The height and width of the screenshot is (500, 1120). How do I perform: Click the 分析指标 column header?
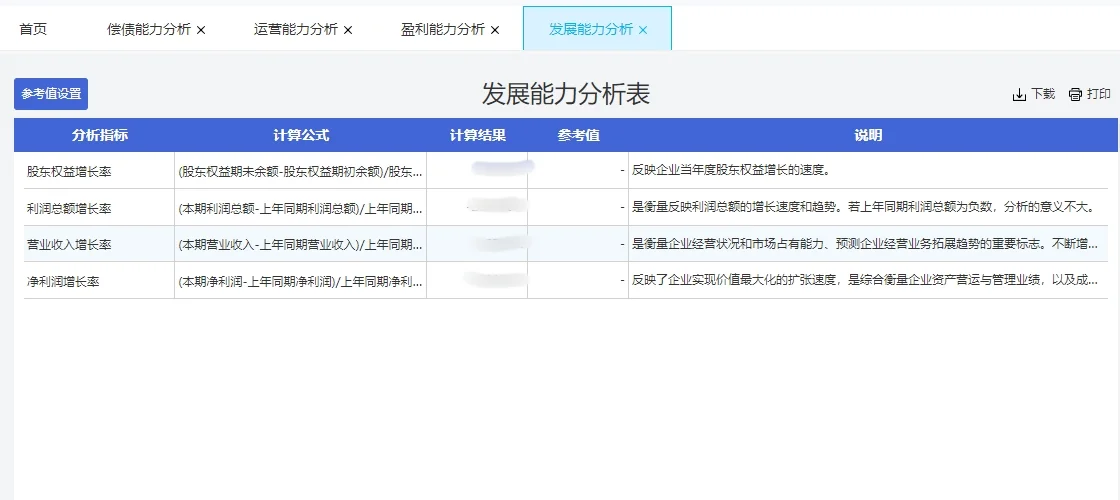99,135
